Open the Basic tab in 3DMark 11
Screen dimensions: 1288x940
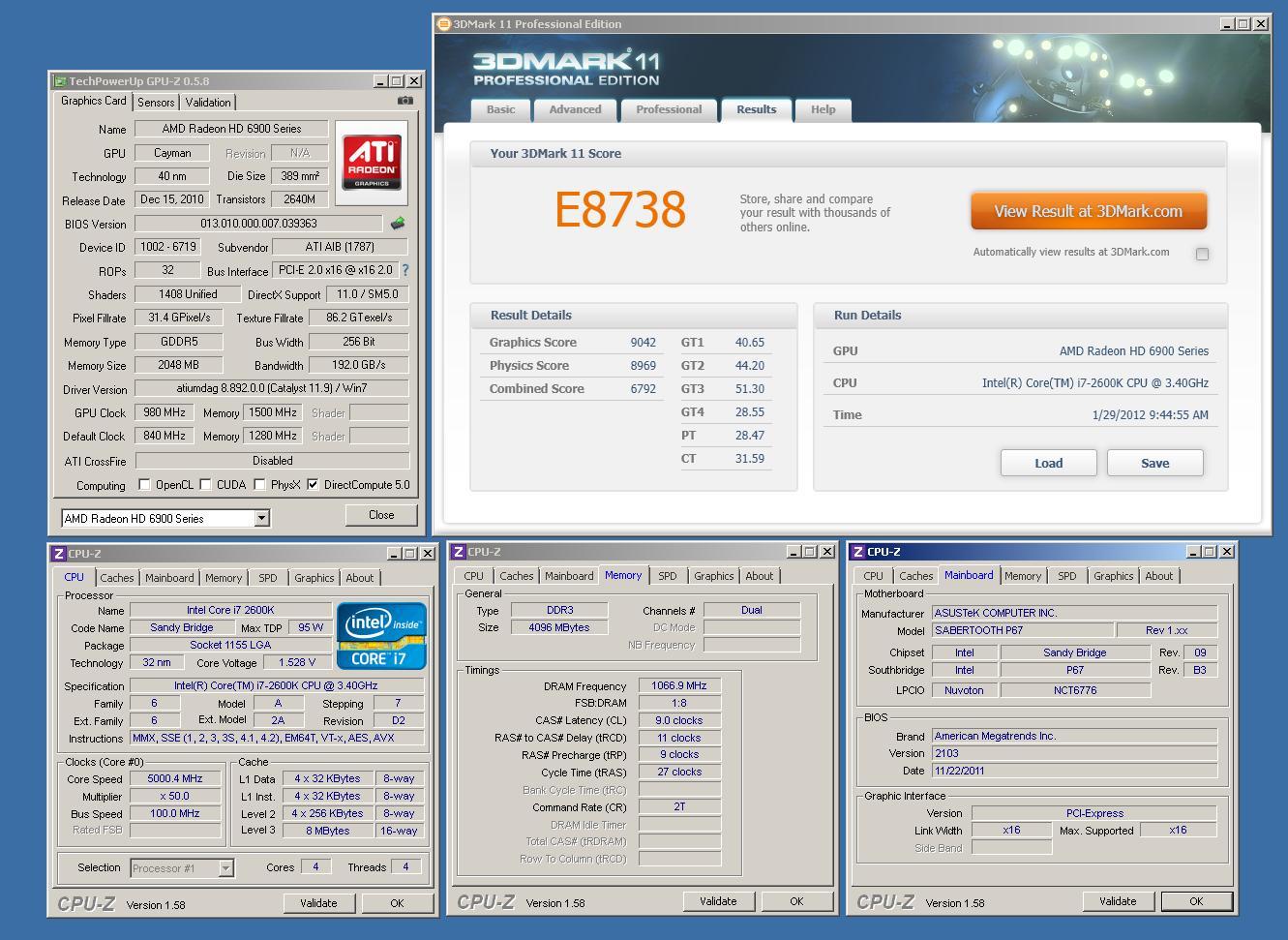[500, 109]
